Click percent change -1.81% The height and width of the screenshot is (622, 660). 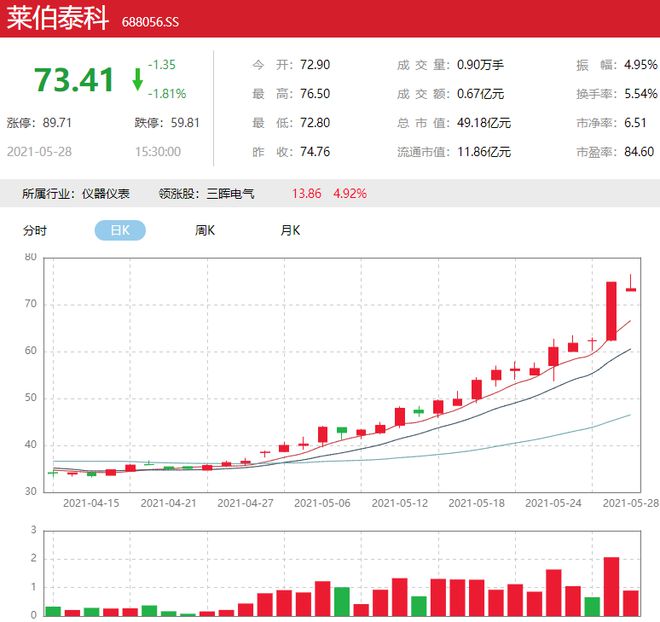click(167, 93)
